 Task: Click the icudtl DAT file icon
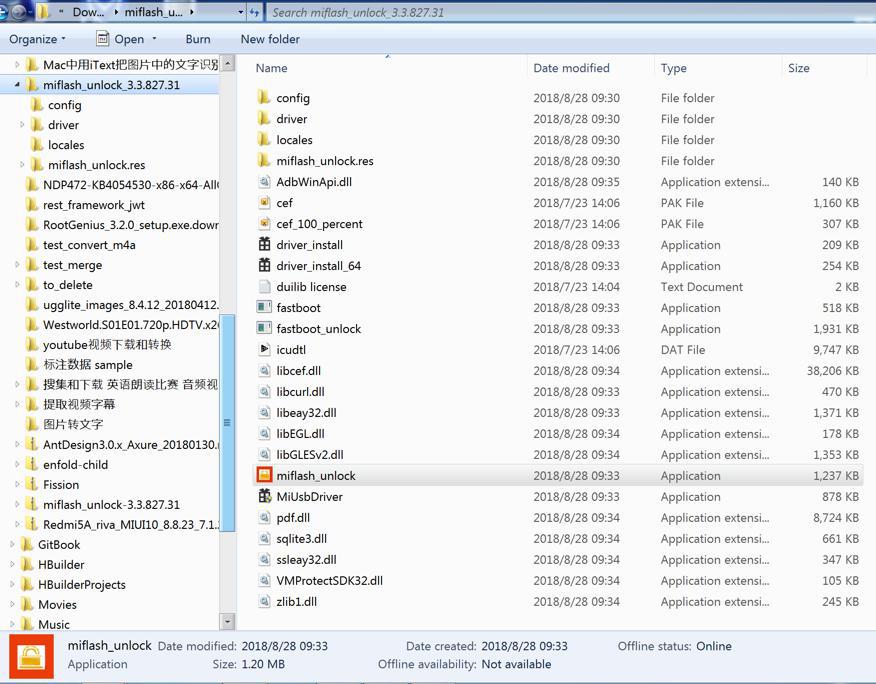264,349
